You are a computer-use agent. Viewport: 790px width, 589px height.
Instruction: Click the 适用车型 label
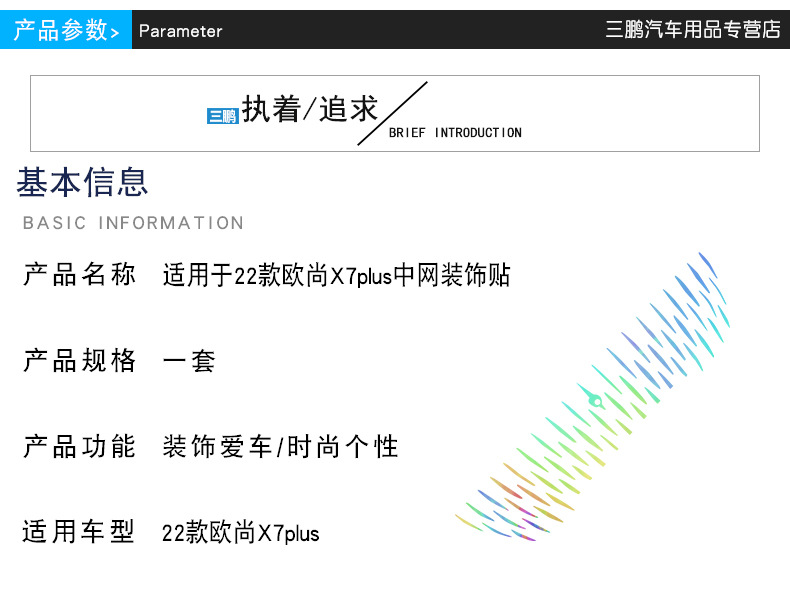(79, 532)
